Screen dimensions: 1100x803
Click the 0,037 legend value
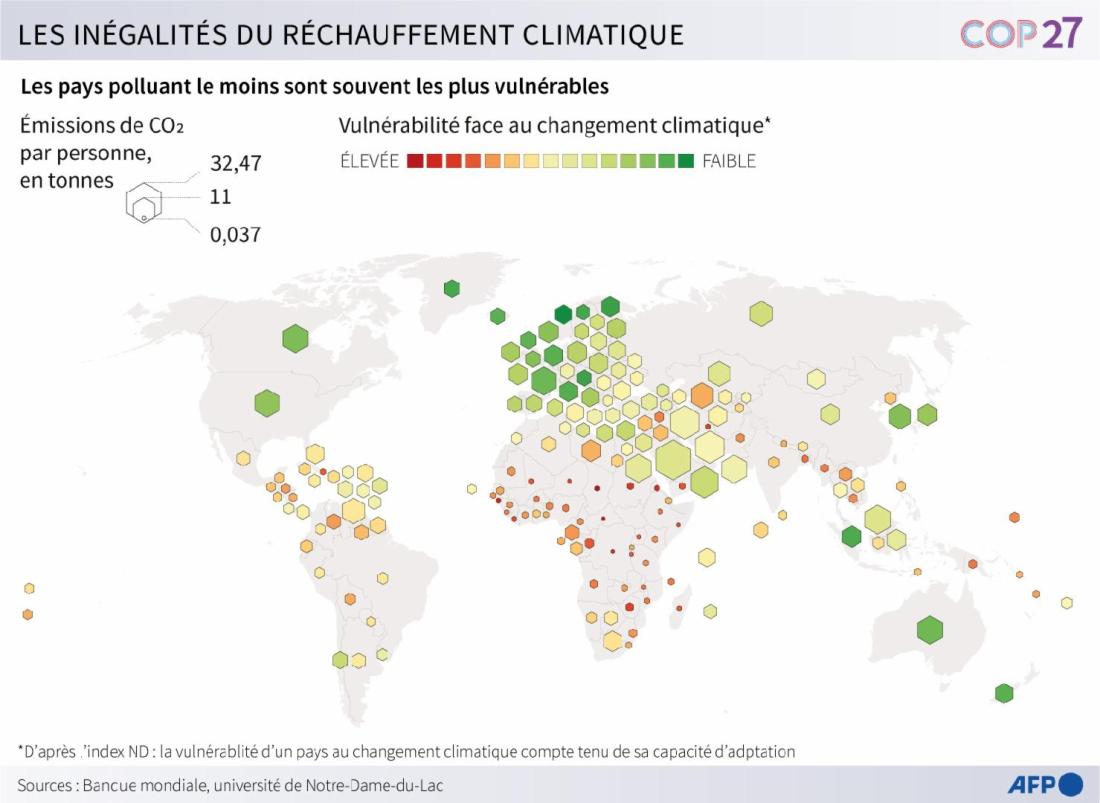(236, 234)
